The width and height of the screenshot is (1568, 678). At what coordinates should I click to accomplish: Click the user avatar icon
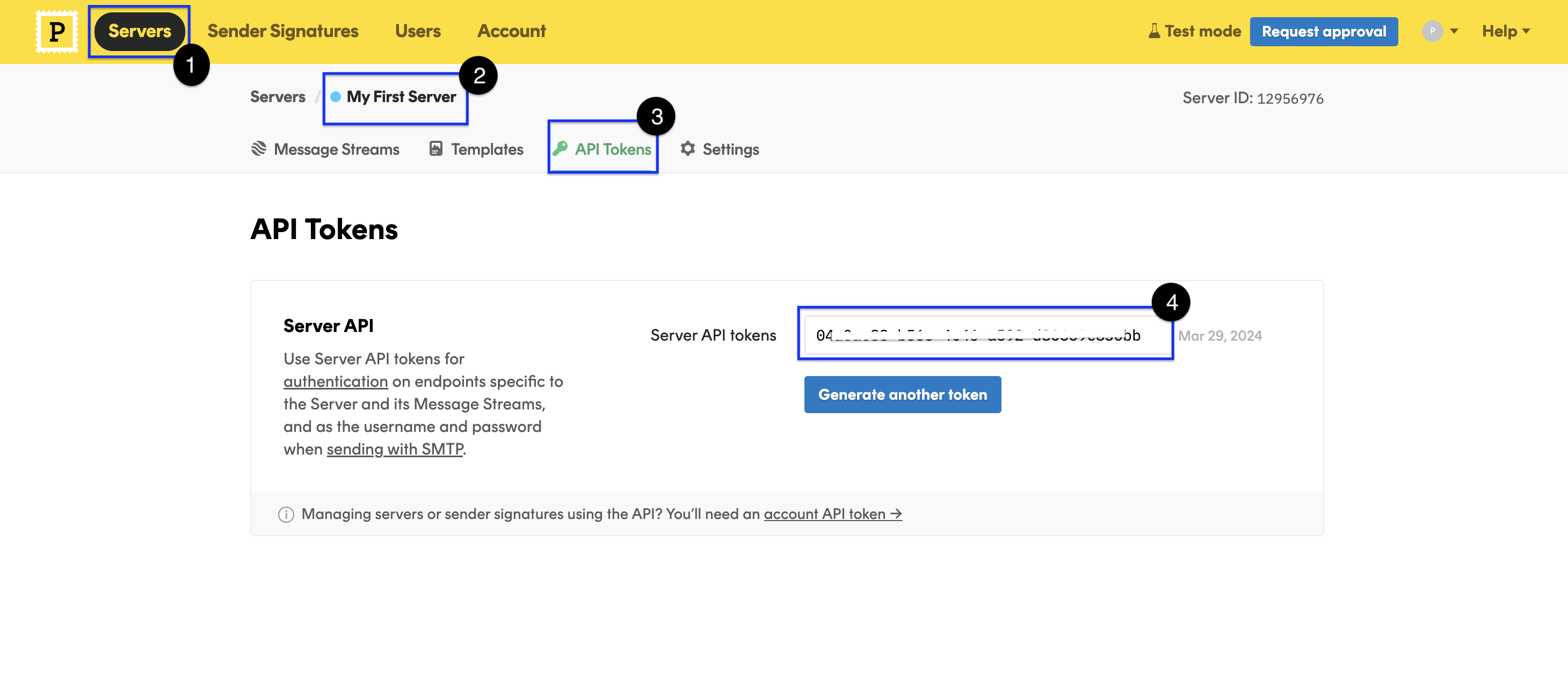point(1432,31)
